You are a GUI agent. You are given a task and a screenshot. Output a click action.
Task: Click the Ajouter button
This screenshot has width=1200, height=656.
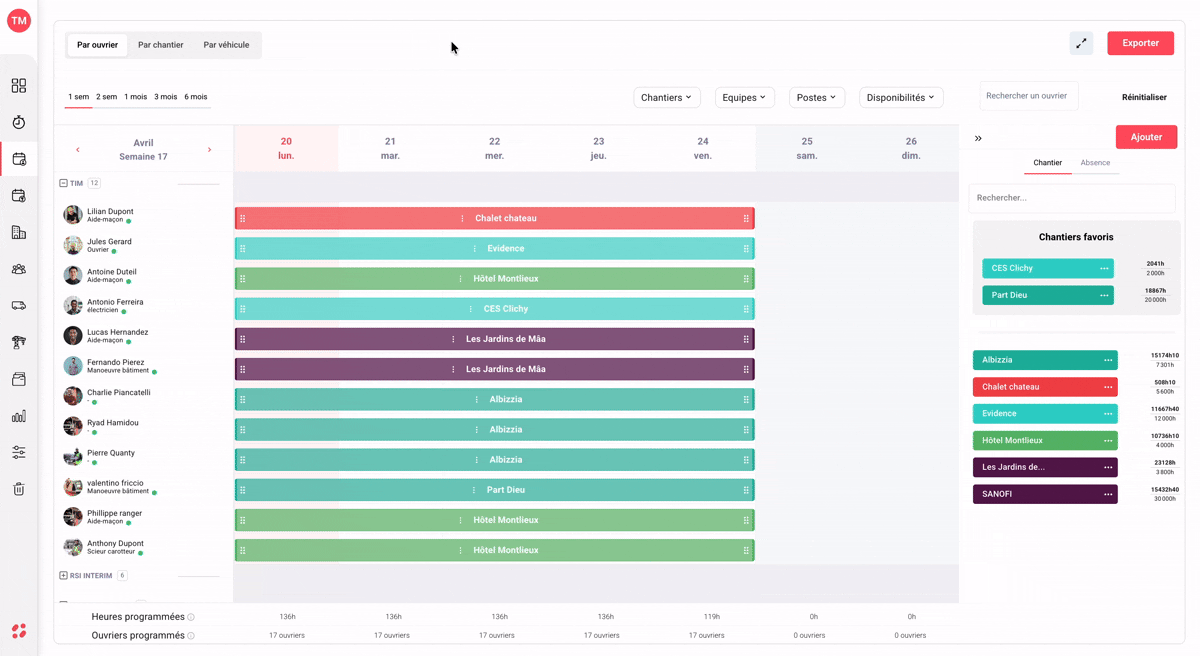pyautogui.click(x=1146, y=137)
